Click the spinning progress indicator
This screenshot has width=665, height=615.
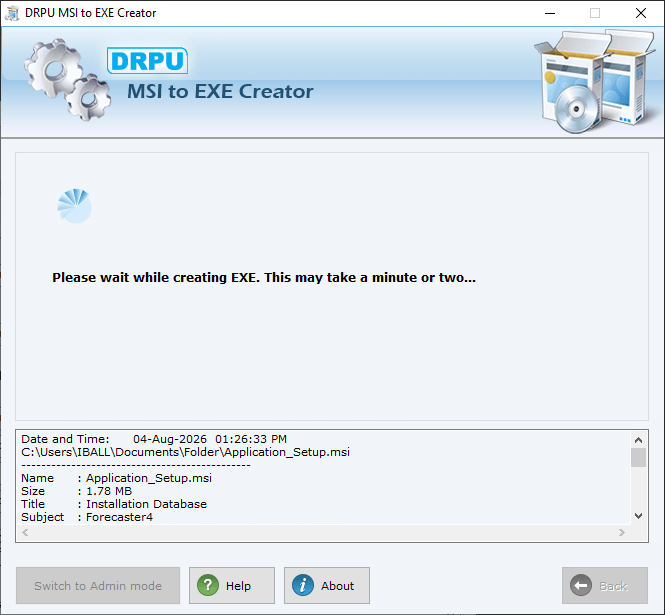pos(74,206)
